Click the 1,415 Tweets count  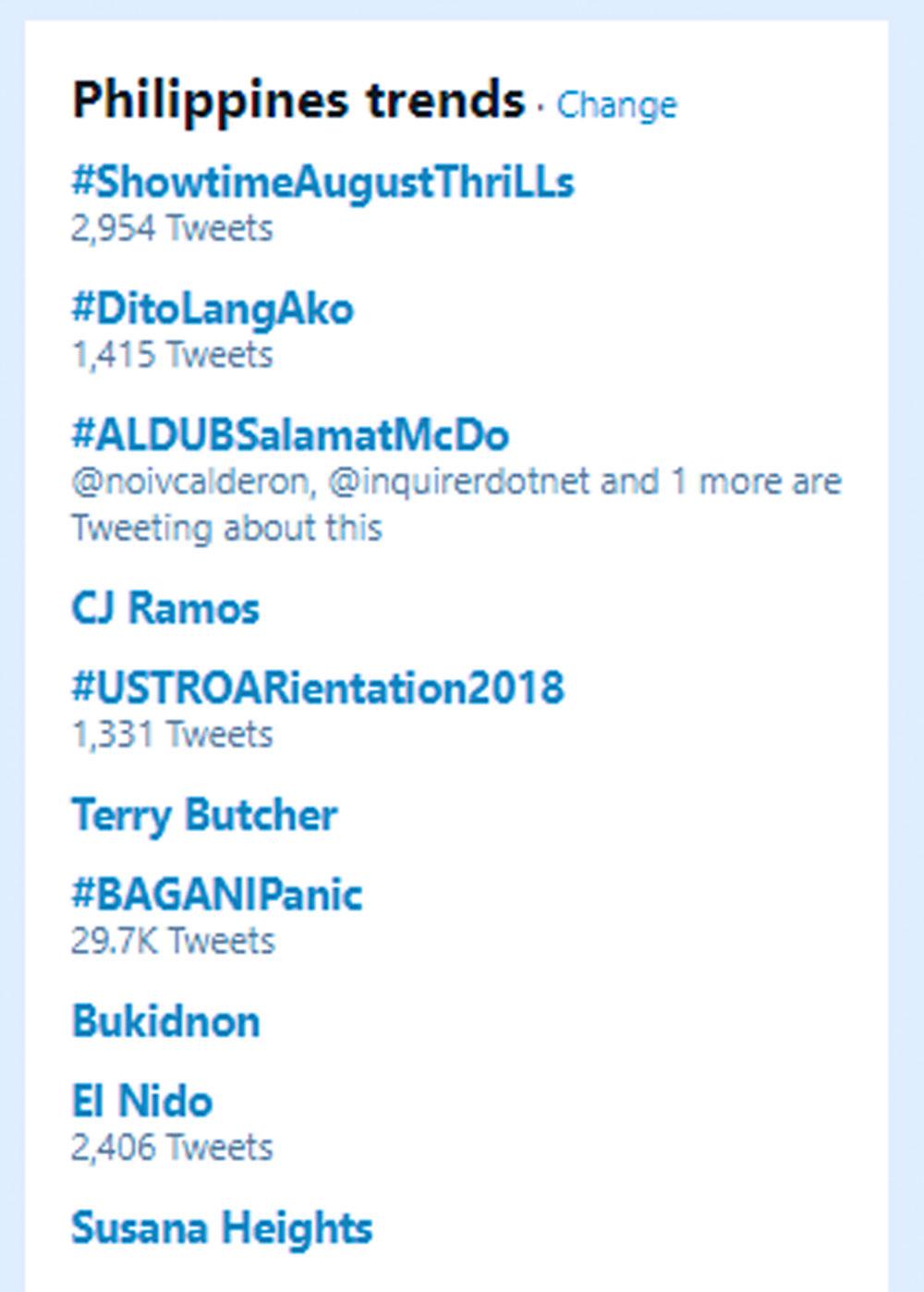pyautogui.click(x=172, y=355)
